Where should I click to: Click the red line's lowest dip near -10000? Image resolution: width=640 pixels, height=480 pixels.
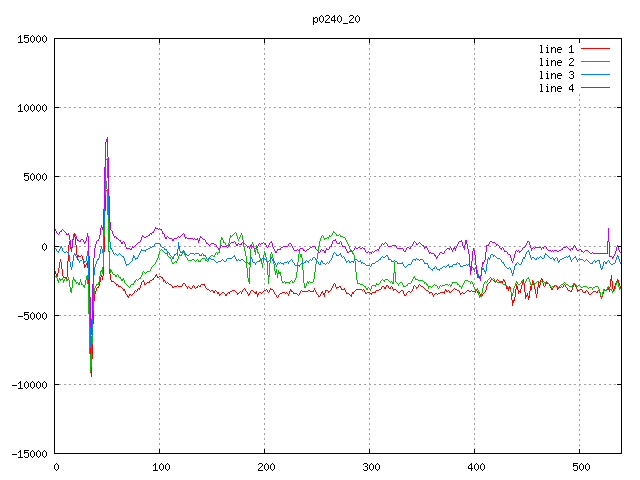(91, 376)
